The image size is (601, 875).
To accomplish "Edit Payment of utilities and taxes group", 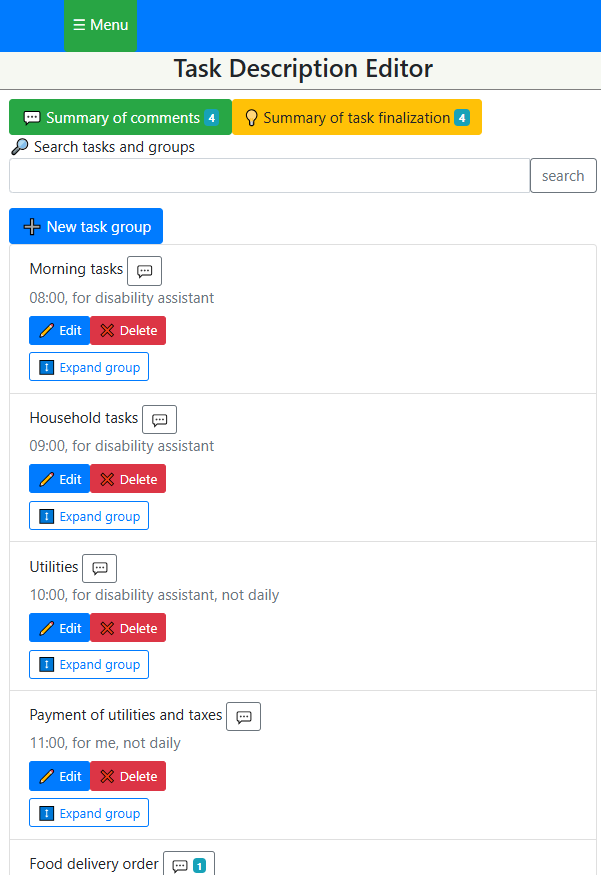I will pyautogui.click(x=59, y=776).
